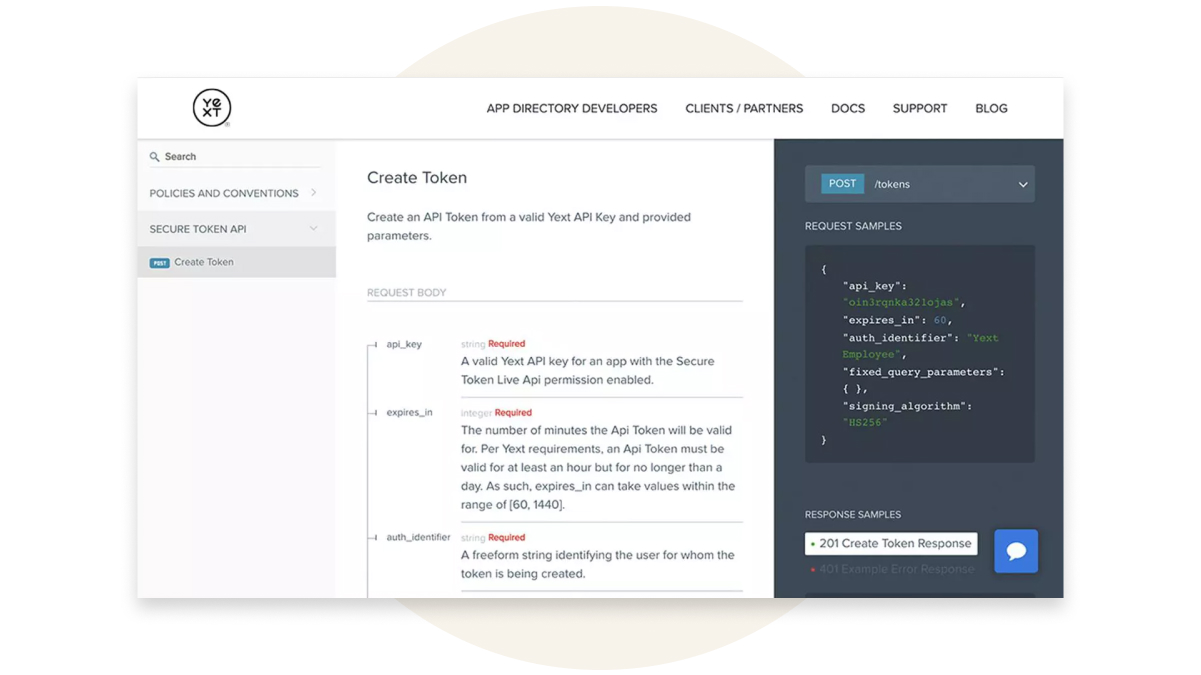Click RESPONSE SAMPLES heading

(x=853, y=514)
